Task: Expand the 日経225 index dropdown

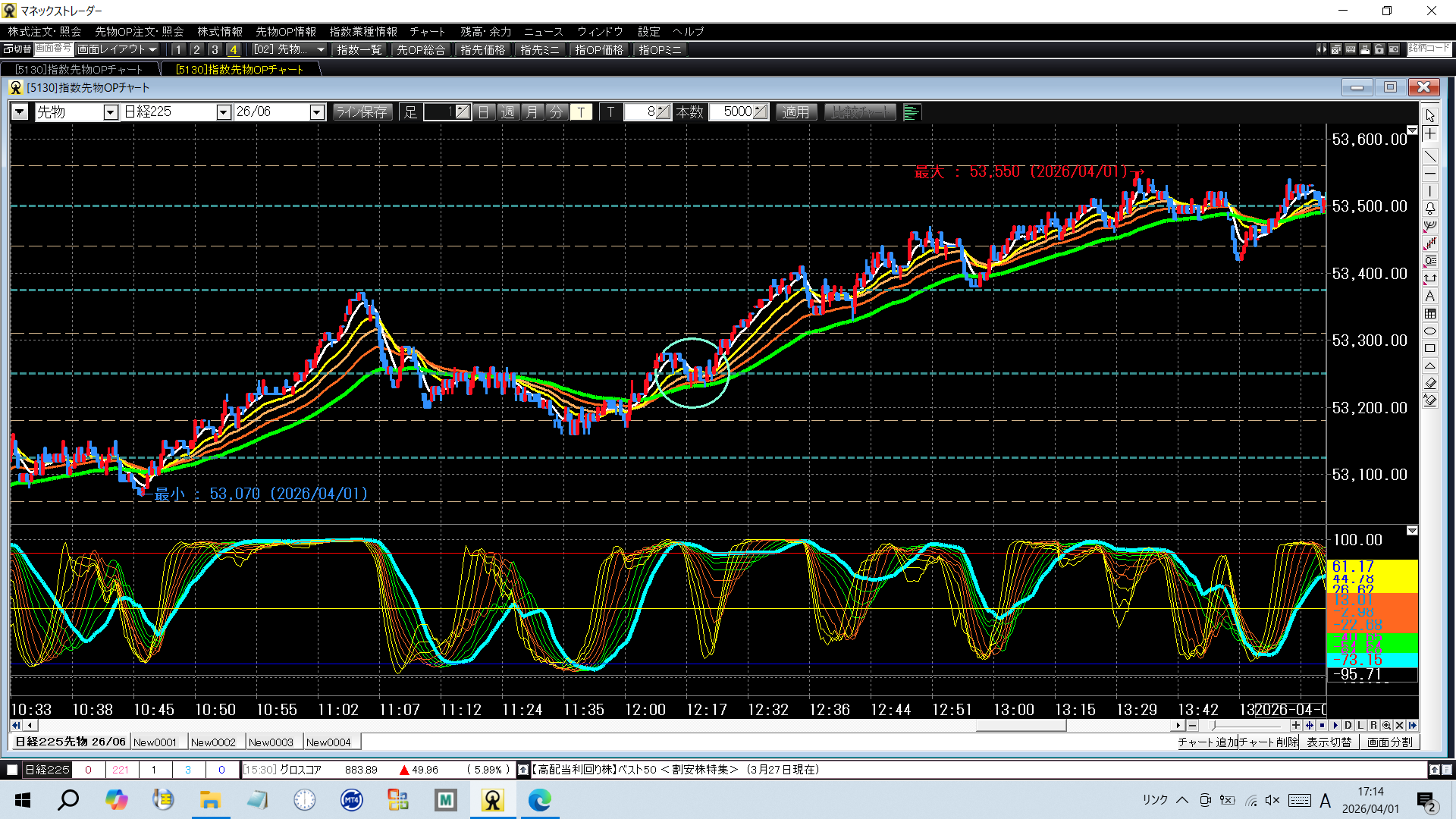Action: (x=223, y=112)
